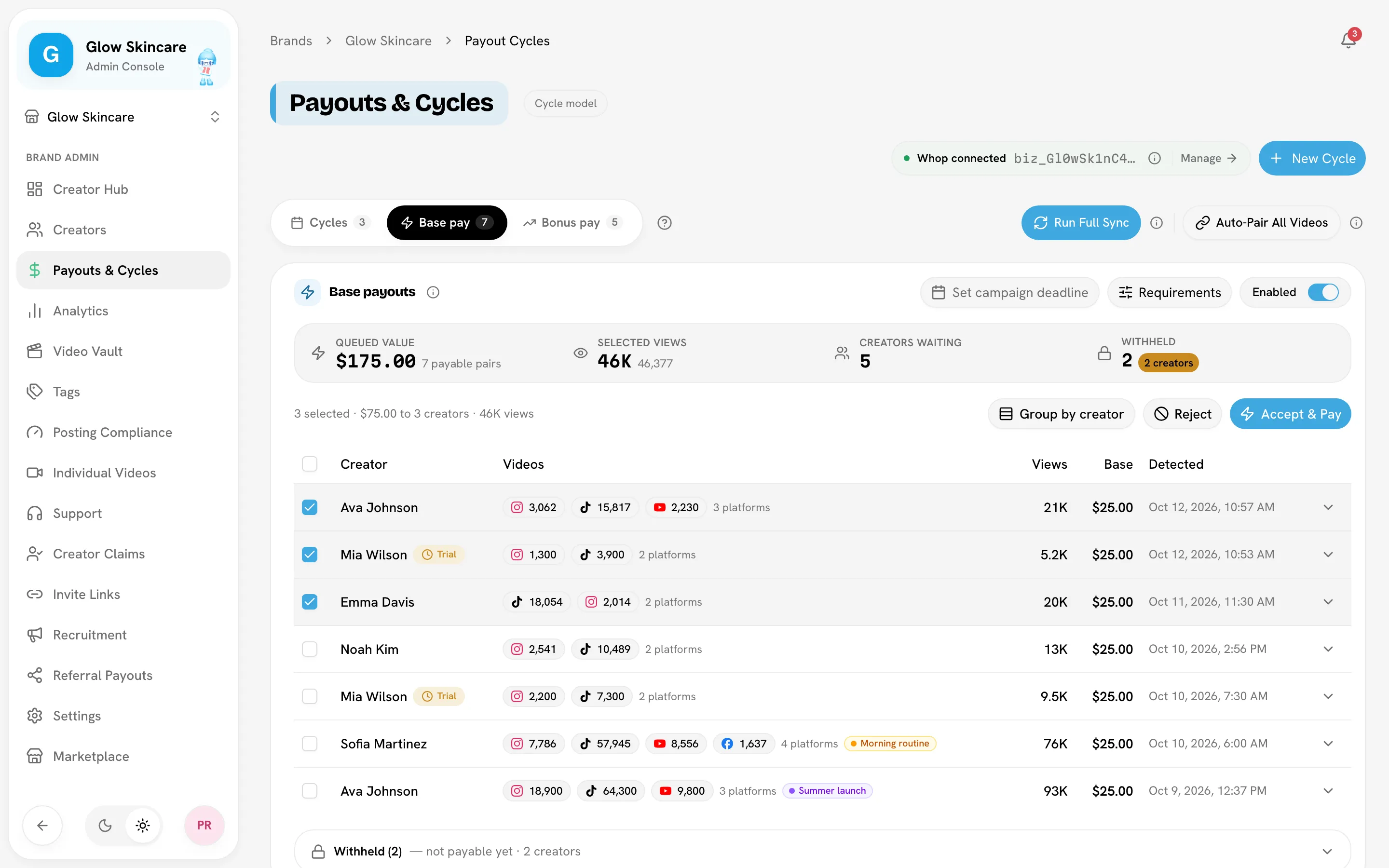Open the notifications bell
The height and width of the screenshot is (868, 1389).
pos(1348,40)
